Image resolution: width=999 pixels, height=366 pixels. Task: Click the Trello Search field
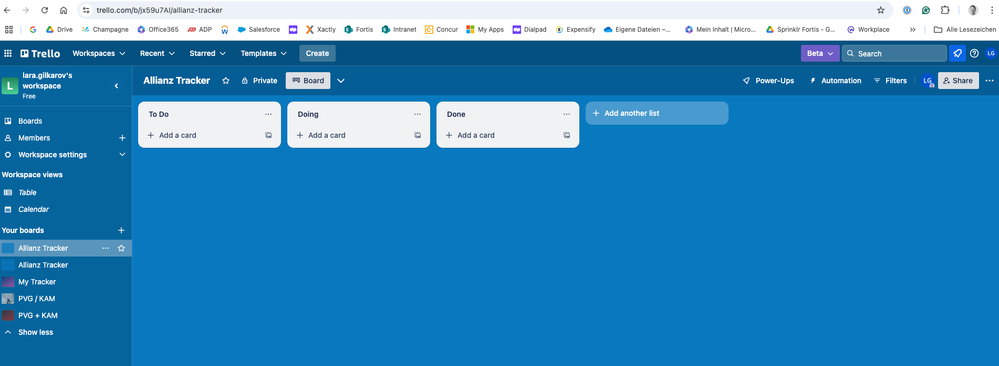point(894,54)
